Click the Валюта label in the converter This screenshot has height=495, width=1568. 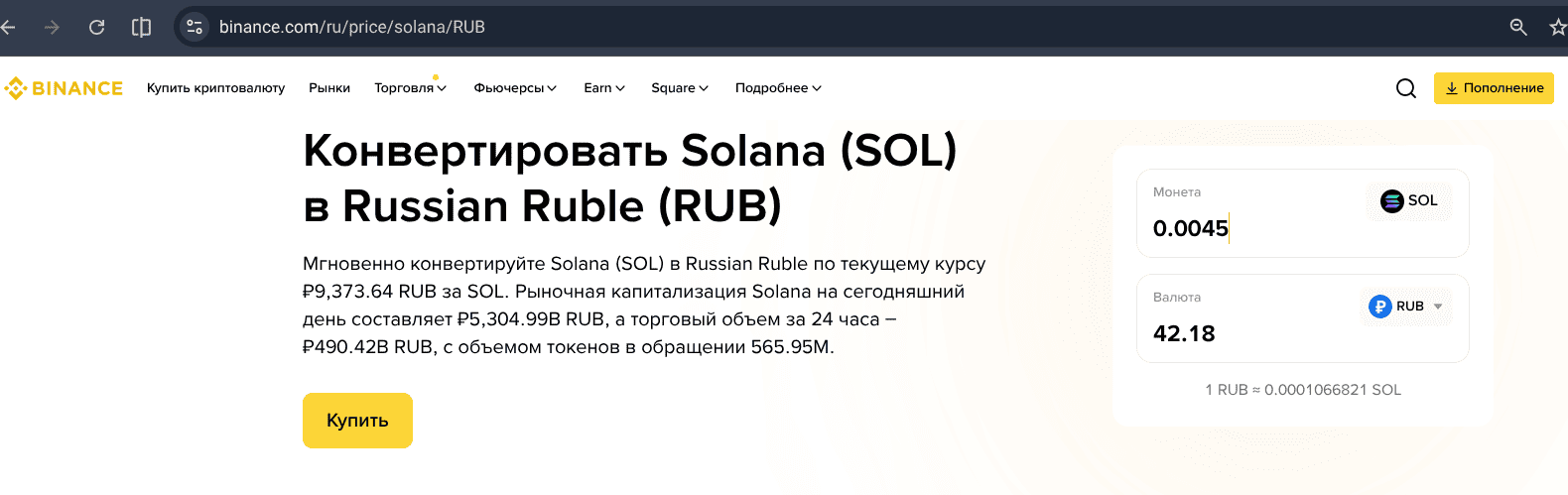1177,298
